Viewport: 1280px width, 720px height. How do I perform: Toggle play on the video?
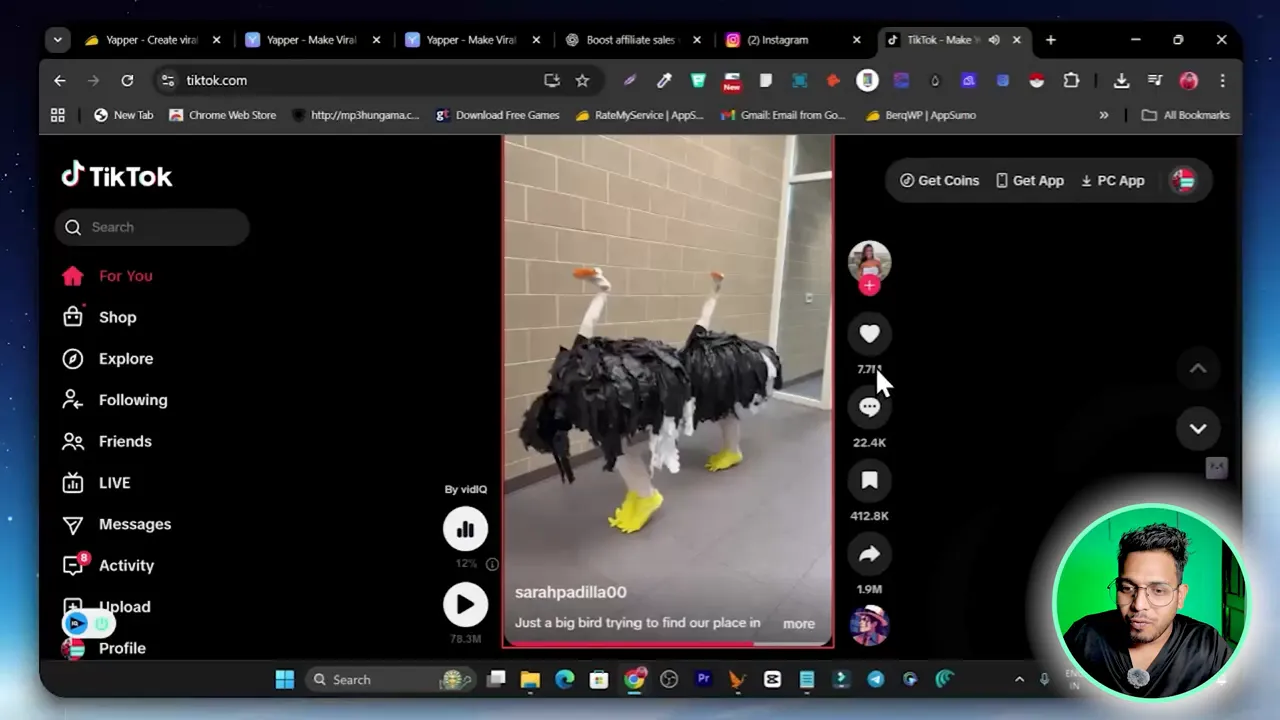[x=464, y=603]
